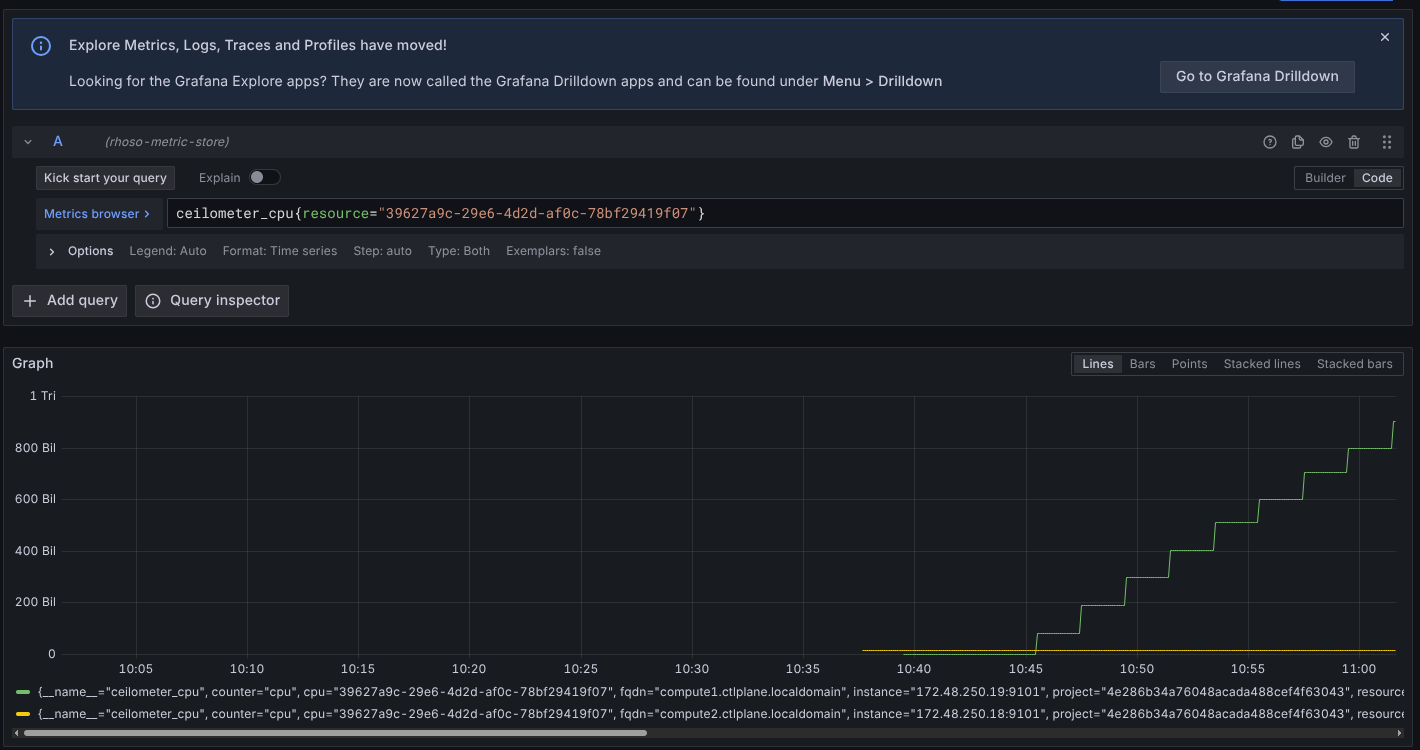Click the drag handle for query A
This screenshot has width=1420, height=750.
1386,142
